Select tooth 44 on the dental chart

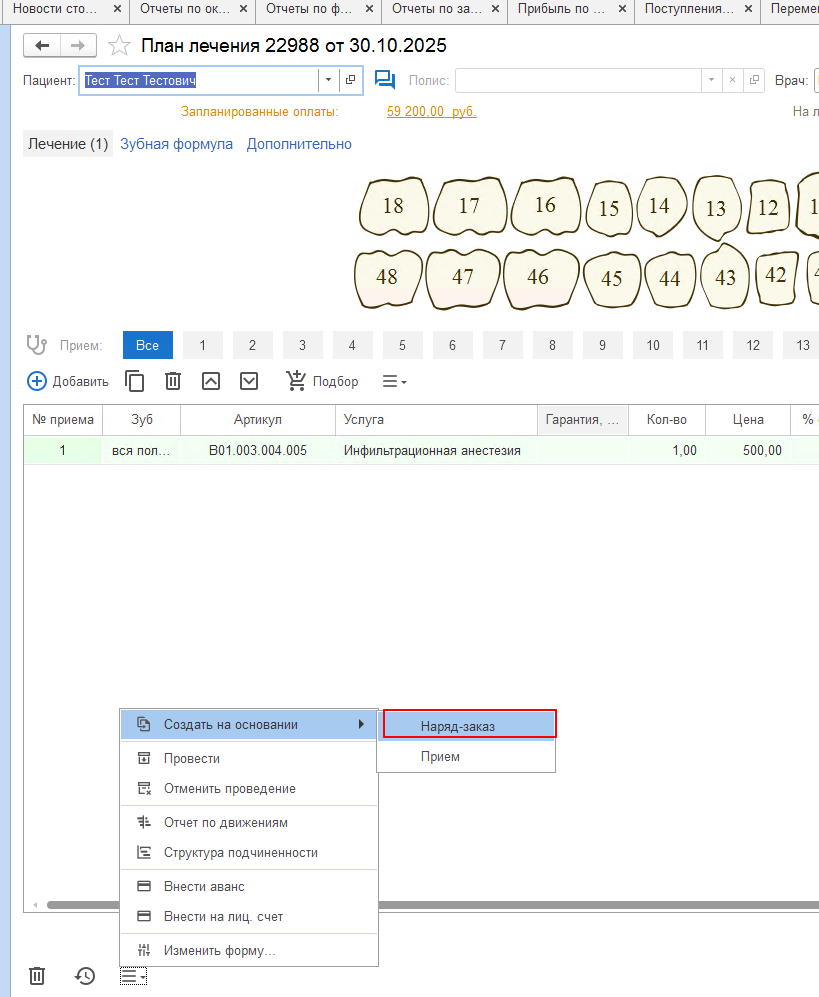tap(670, 278)
